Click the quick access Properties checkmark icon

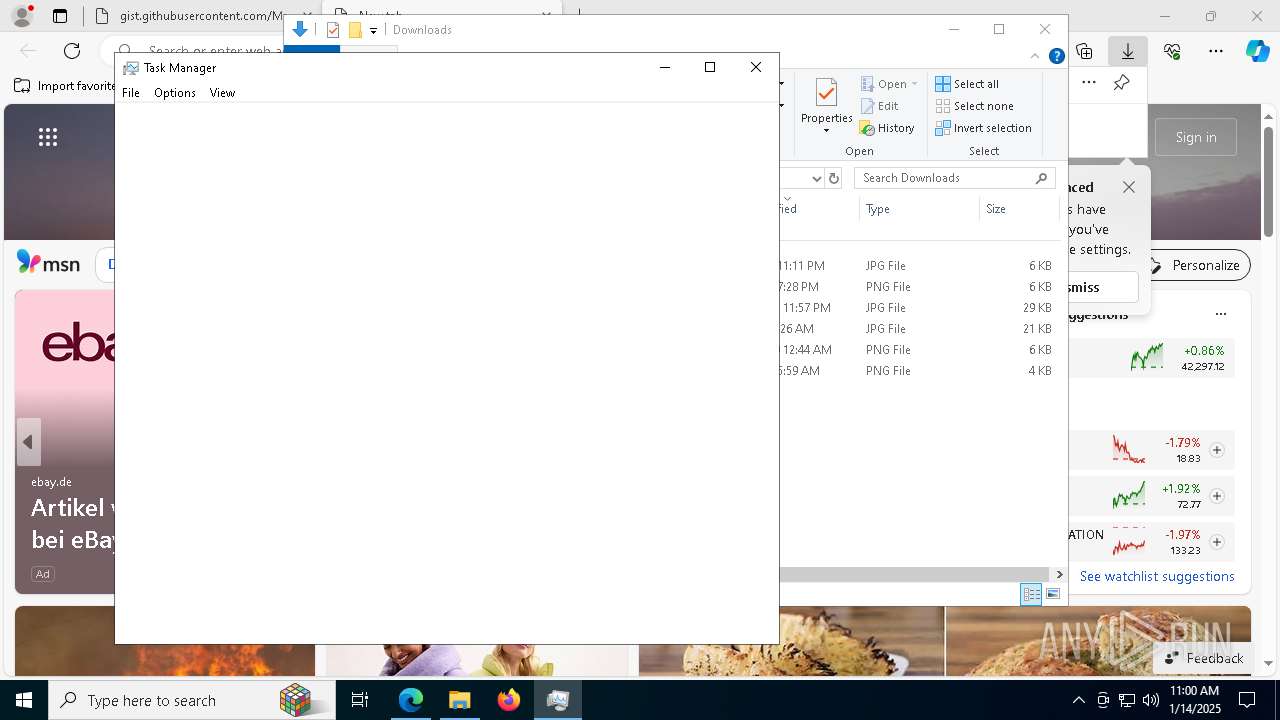tap(333, 30)
